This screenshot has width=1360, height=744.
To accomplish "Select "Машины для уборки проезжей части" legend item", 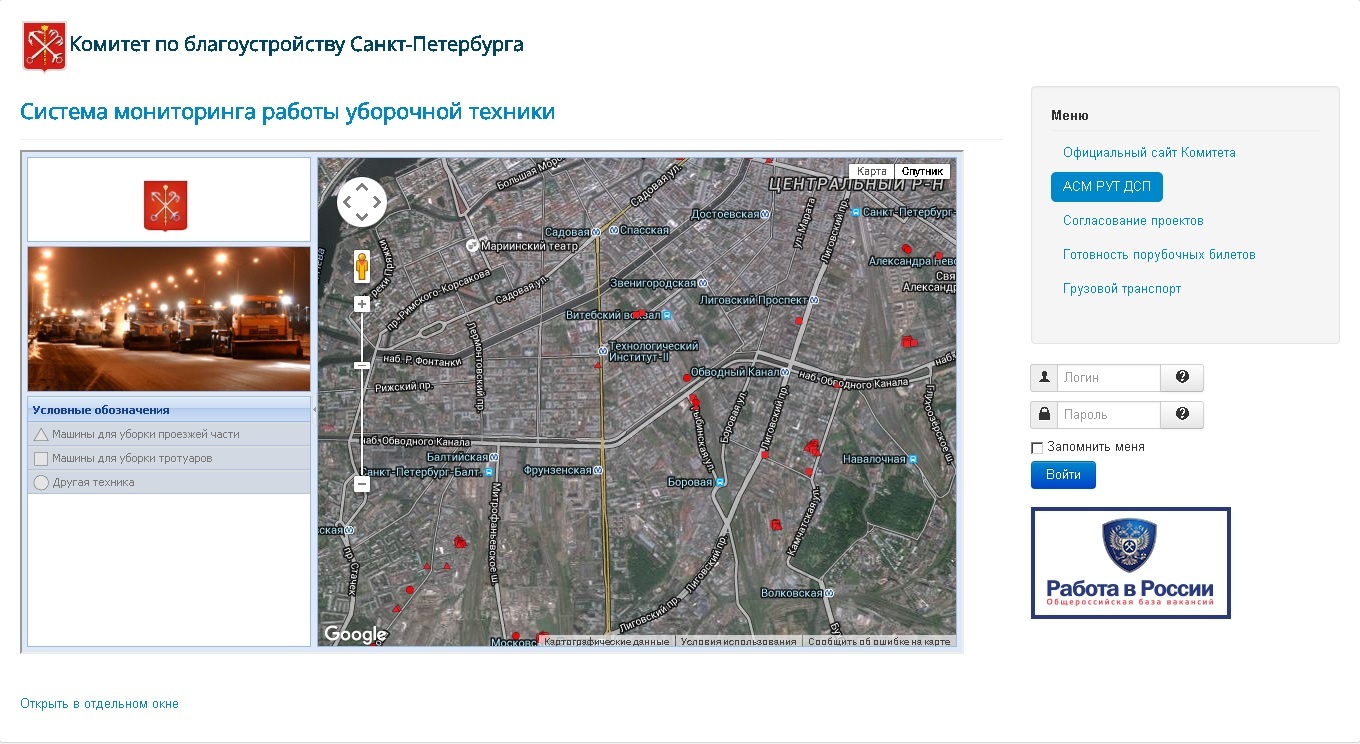I will 145,434.
